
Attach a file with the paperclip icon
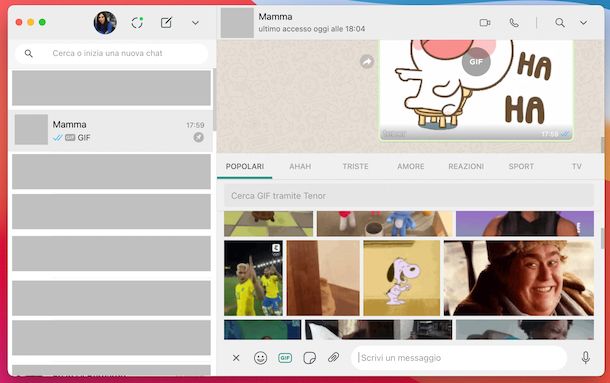(x=333, y=357)
